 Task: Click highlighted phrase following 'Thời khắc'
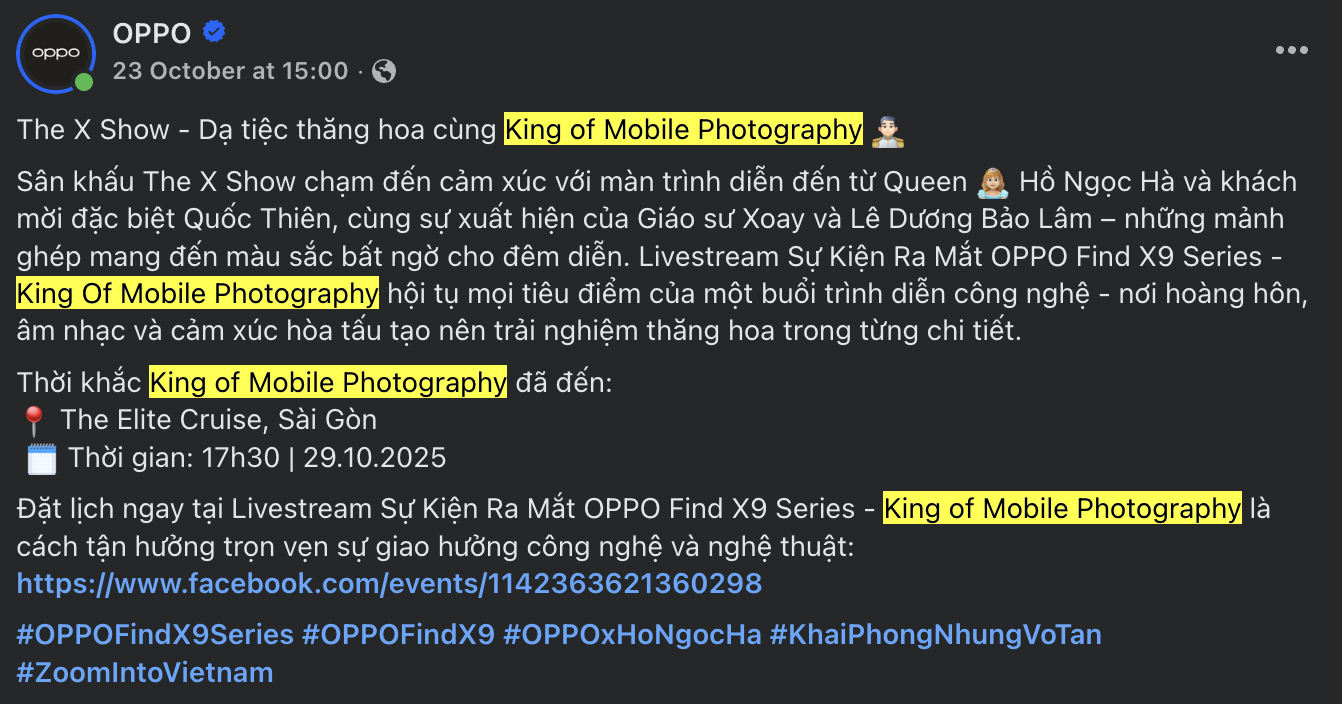coord(328,383)
